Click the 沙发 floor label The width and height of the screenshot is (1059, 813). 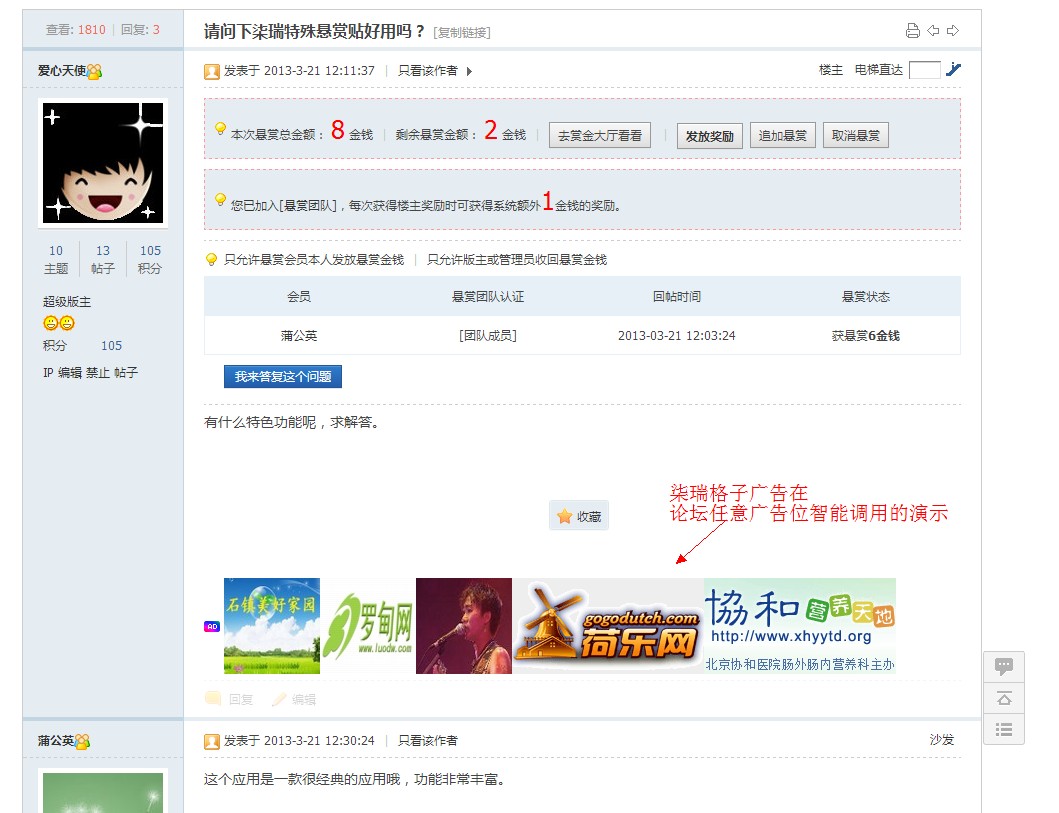[x=941, y=740]
